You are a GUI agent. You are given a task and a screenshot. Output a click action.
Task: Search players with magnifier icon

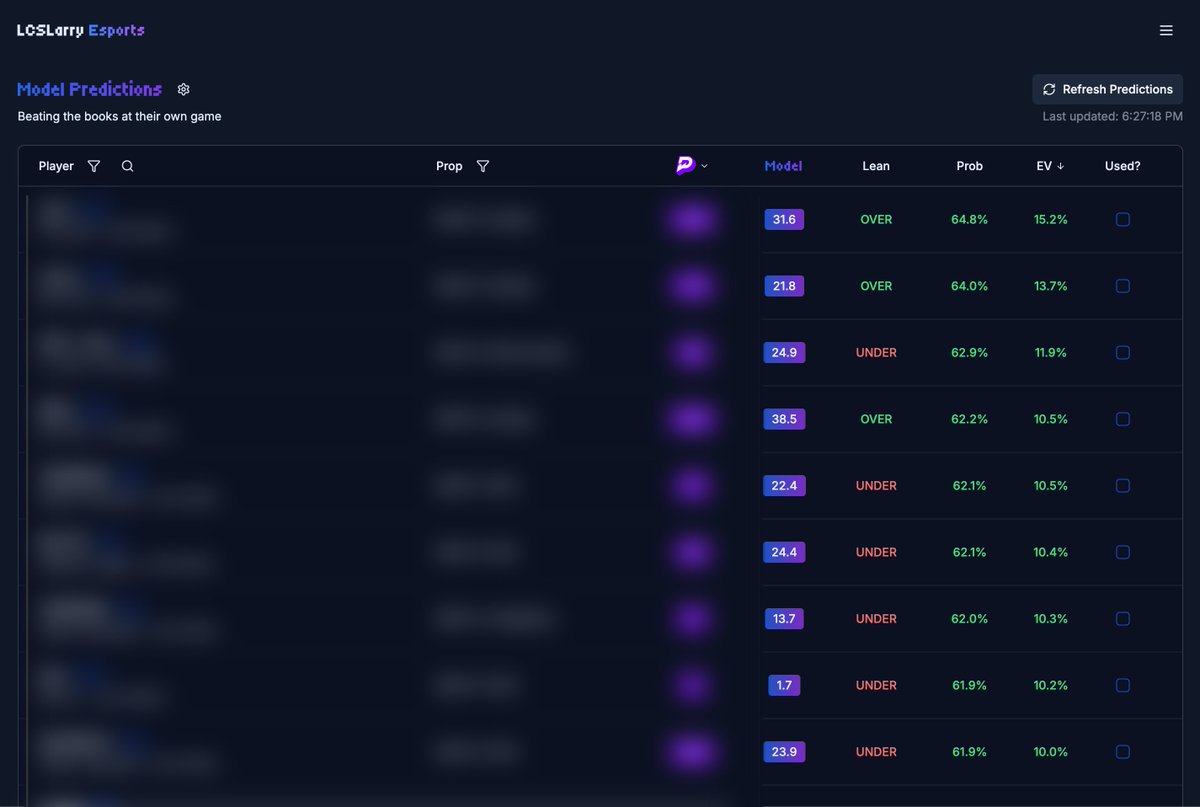pyautogui.click(x=127, y=166)
